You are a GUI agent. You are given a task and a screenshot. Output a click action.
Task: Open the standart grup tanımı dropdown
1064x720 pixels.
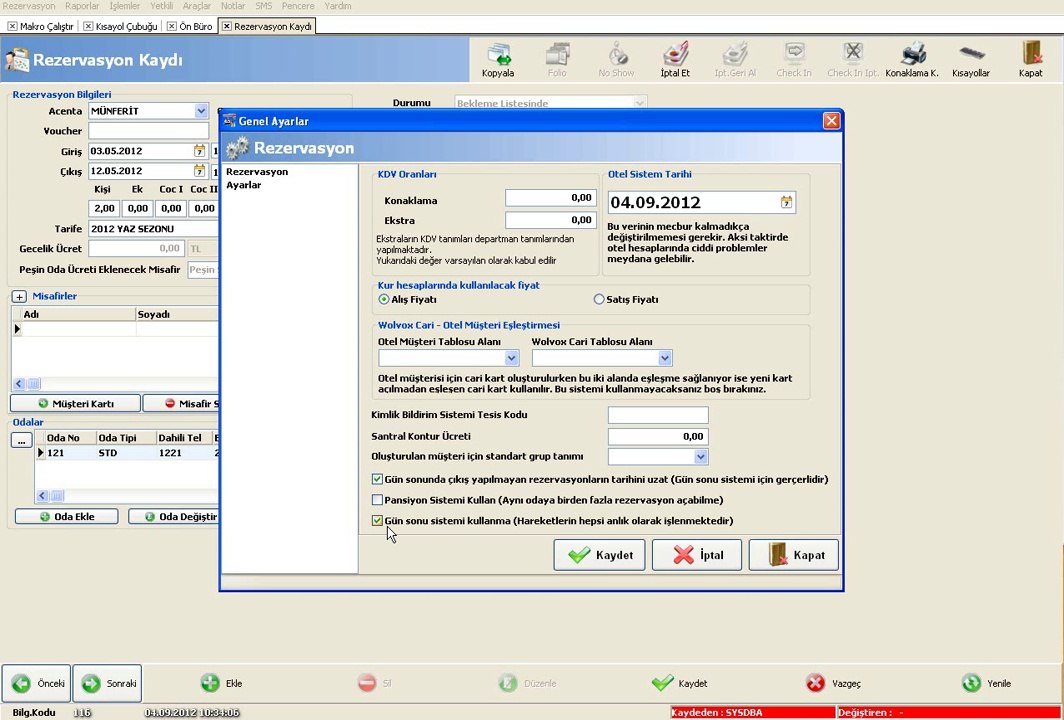point(701,457)
